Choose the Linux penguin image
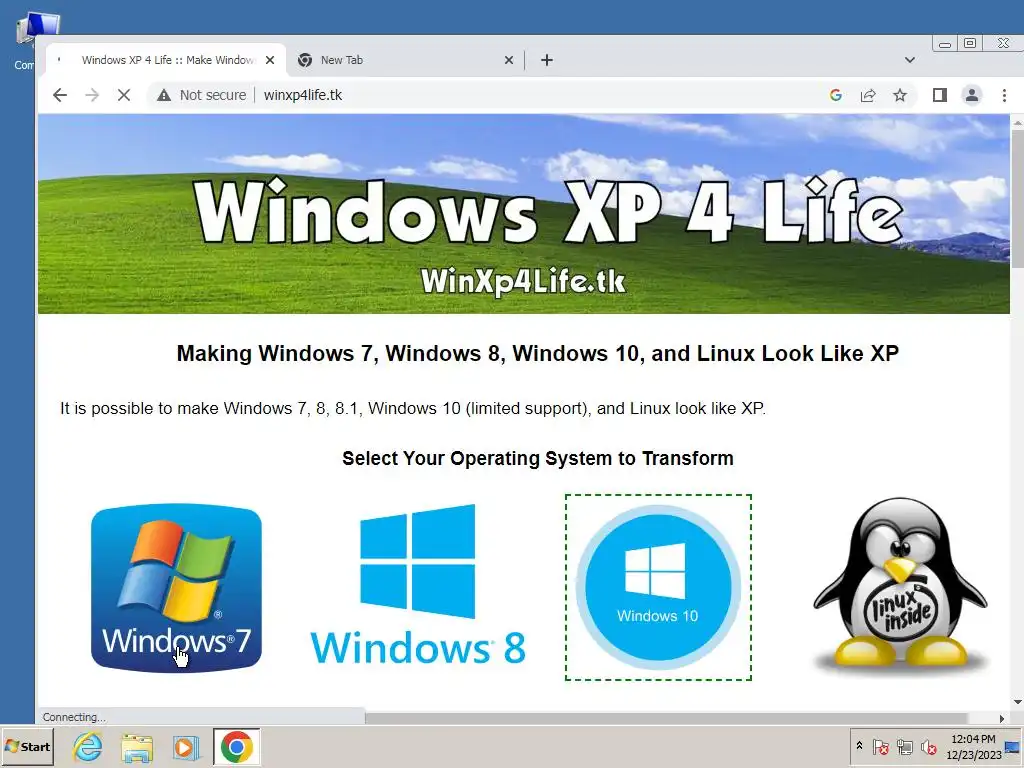The width and height of the screenshot is (1024, 768). [900, 585]
